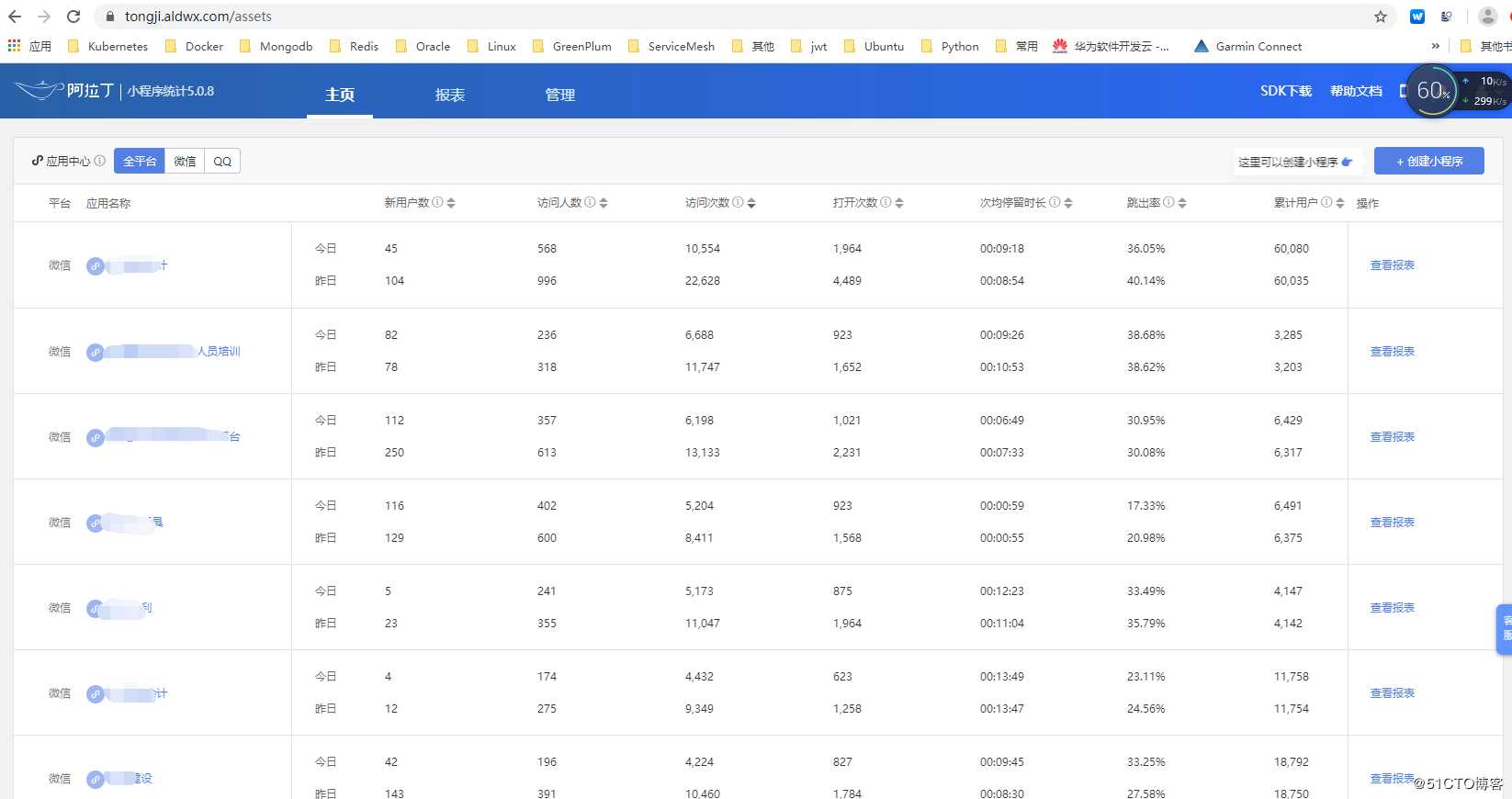Image resolution: width=1512 pixels, height=799 pixels.
Task: Select the QQ platform filter
Action: 222,161
